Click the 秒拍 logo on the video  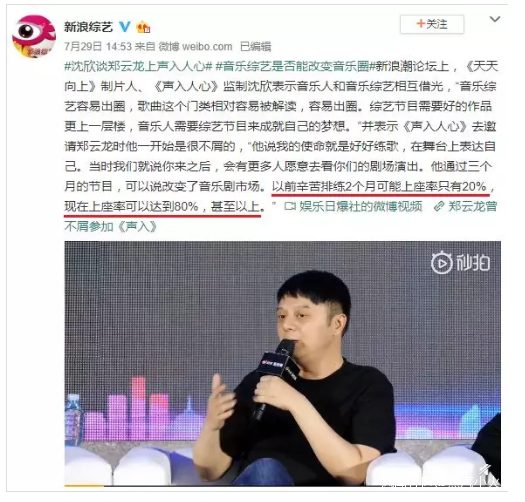click(460, 263)
